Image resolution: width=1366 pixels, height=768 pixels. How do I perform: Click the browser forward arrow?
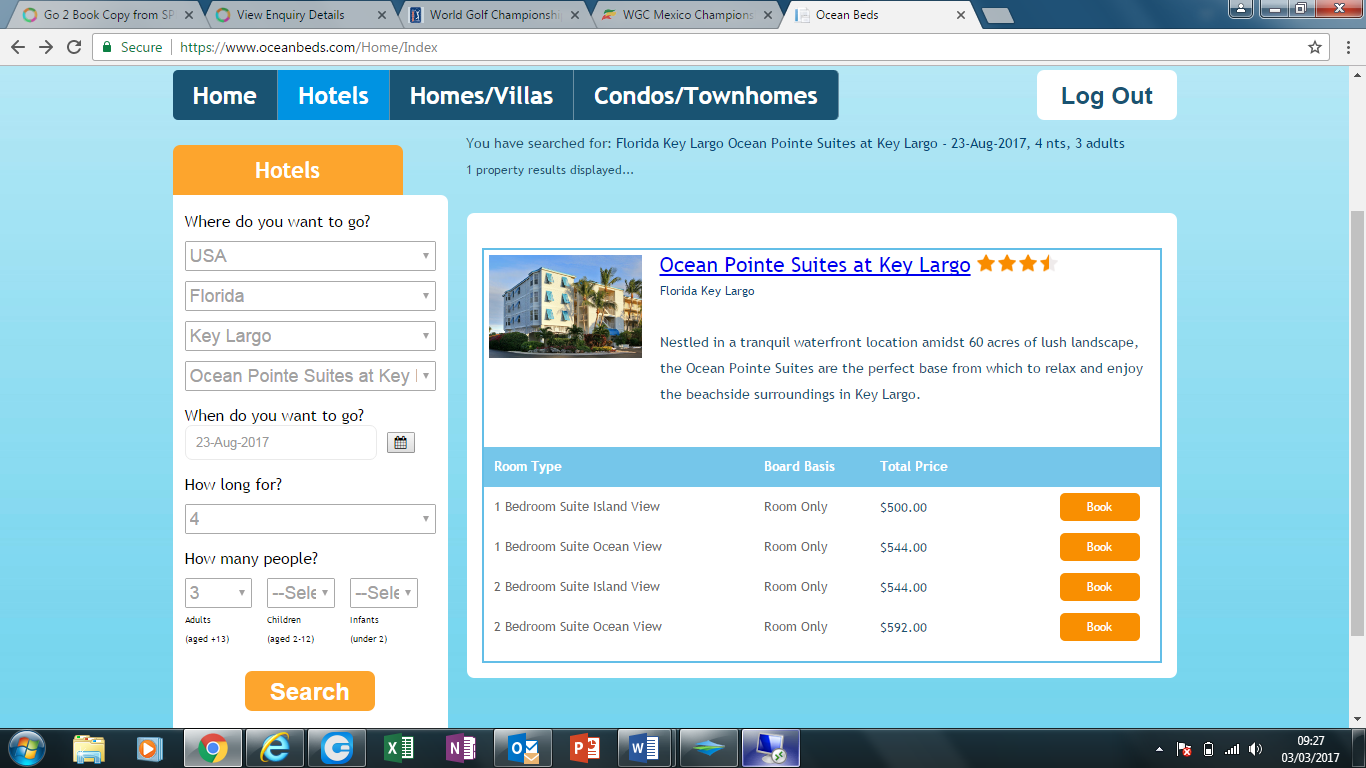[46, 47]
